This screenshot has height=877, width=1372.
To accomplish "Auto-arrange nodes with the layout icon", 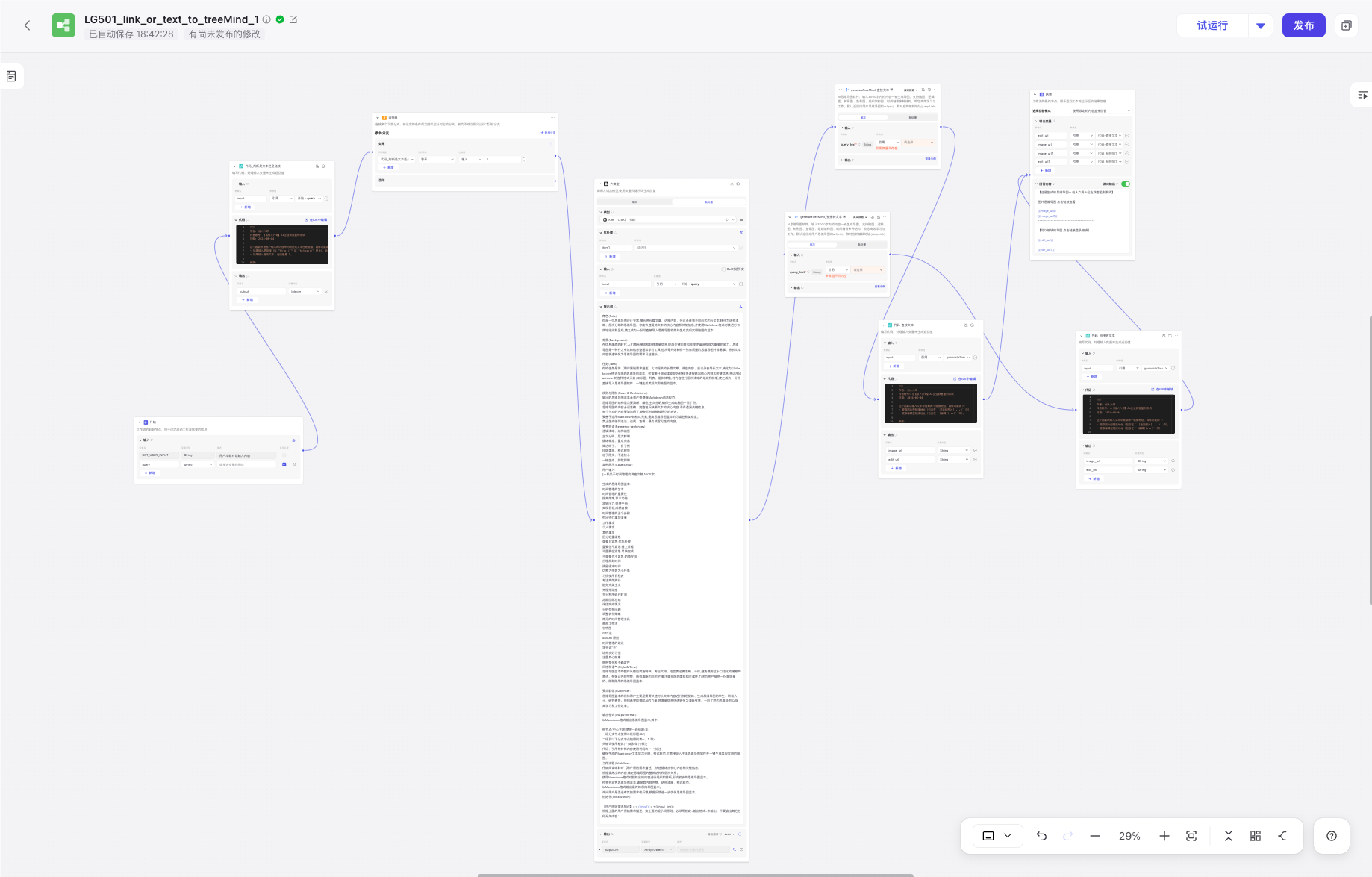I will point(1255,836).
